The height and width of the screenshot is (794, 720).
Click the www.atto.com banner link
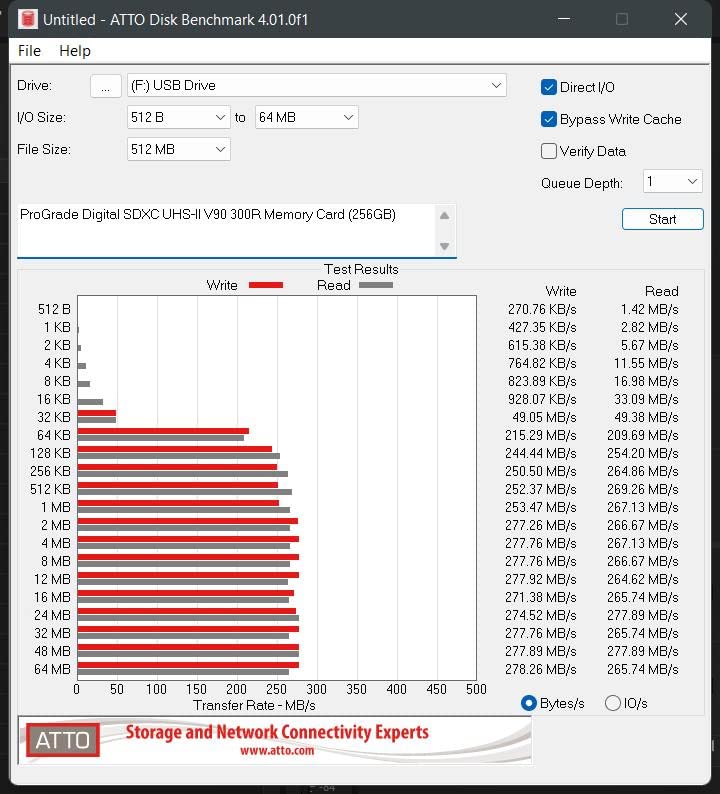coord(277,750)
